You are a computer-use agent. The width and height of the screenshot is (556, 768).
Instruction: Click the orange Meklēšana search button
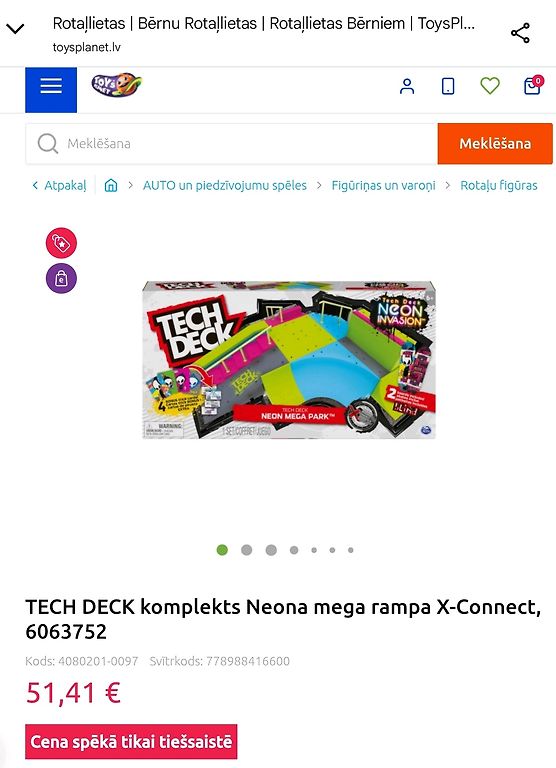click(x=495, y=144)
